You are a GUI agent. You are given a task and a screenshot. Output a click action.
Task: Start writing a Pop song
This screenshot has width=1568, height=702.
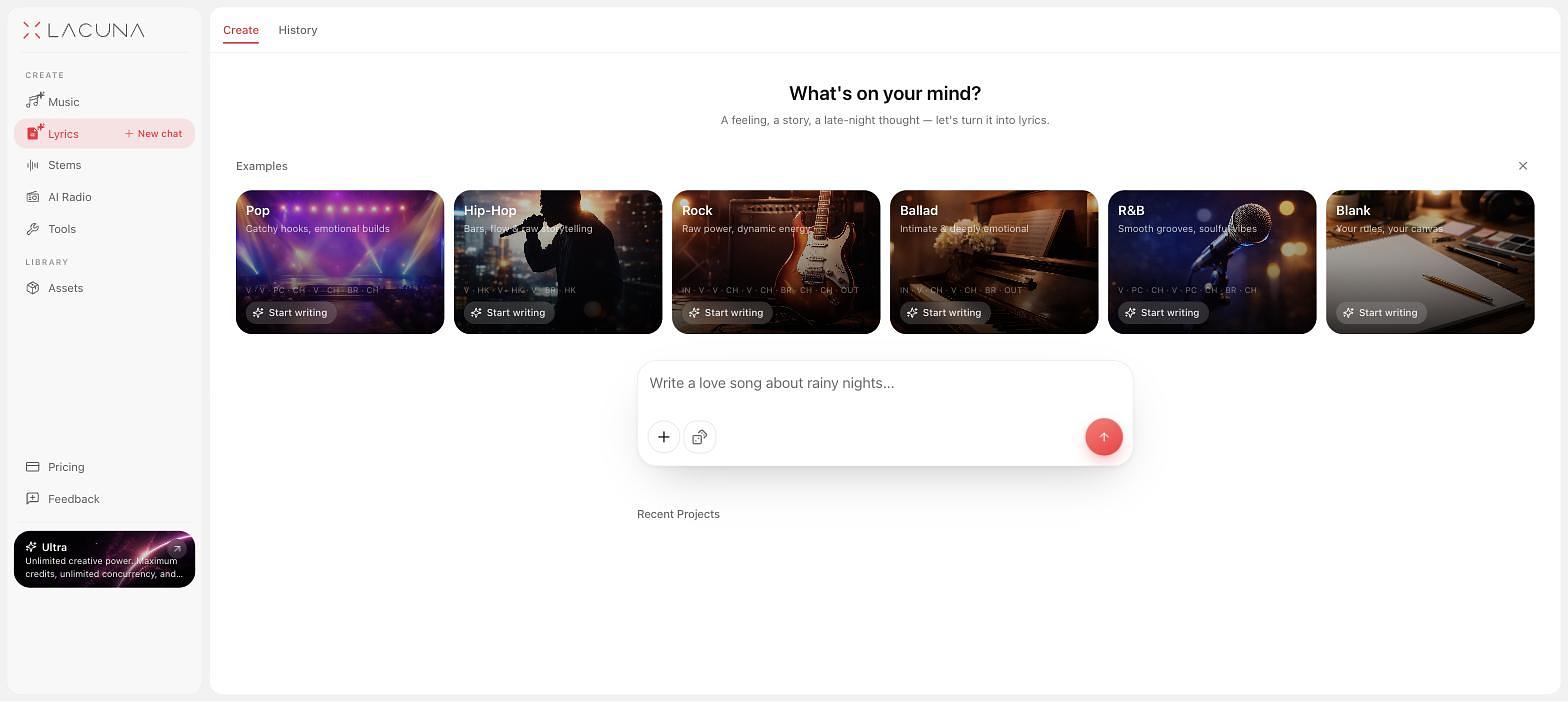pyautogui.click(x=290, y=313)
